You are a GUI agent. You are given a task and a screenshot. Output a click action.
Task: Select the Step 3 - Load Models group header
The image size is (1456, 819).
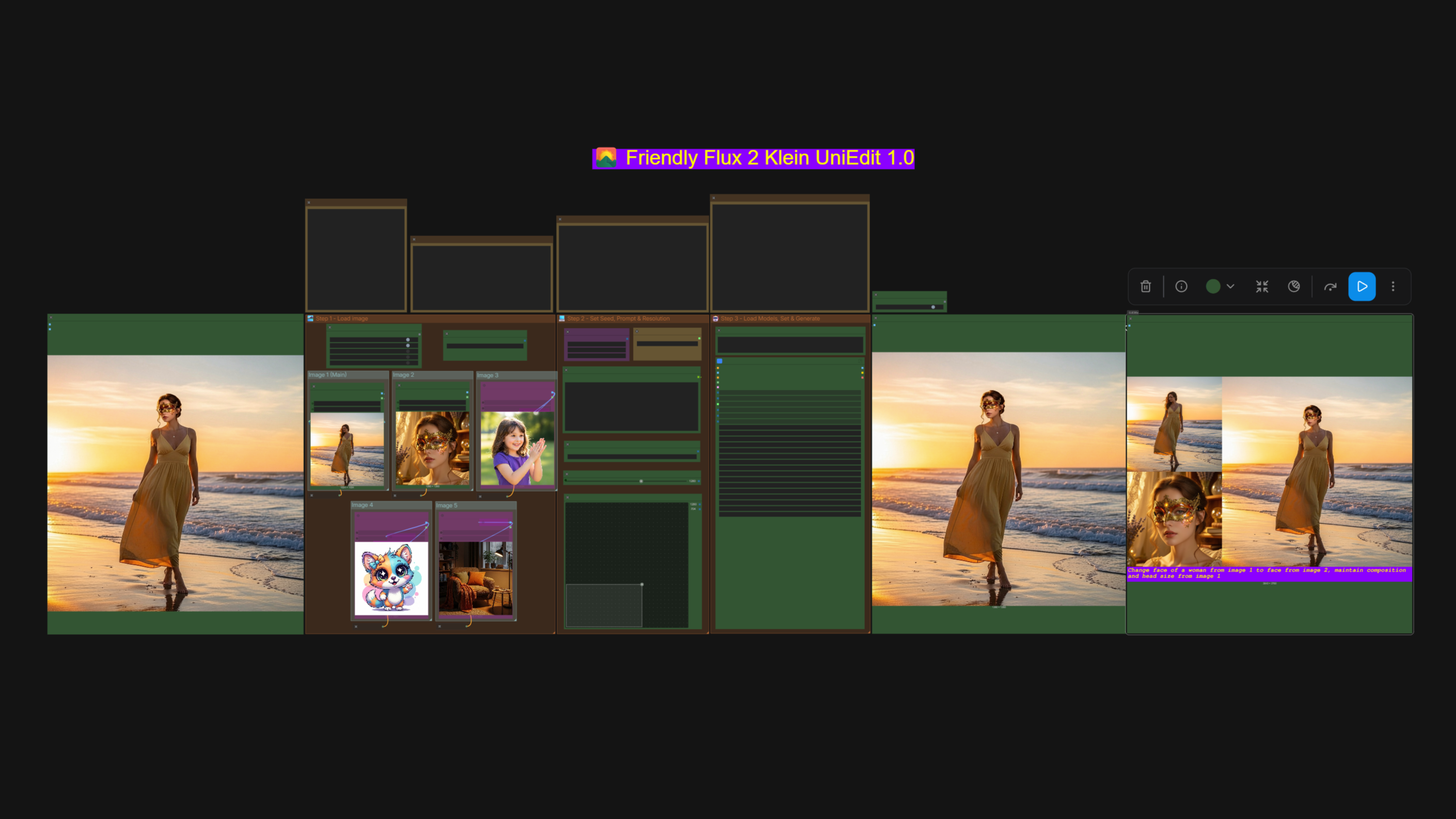pyautogui.click(x=770, y=319)
